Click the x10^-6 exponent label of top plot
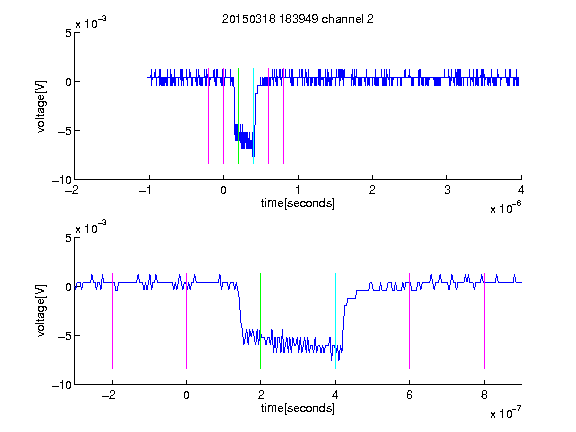 pyautogui.click(x=506, y=208)
